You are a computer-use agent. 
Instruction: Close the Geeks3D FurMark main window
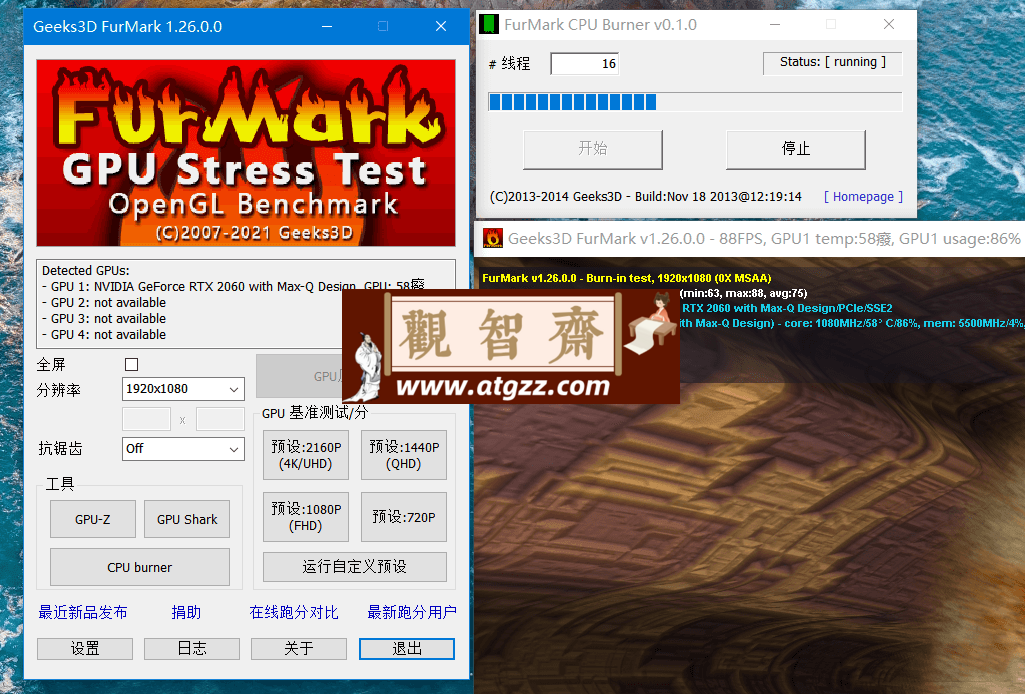[441, 26]
